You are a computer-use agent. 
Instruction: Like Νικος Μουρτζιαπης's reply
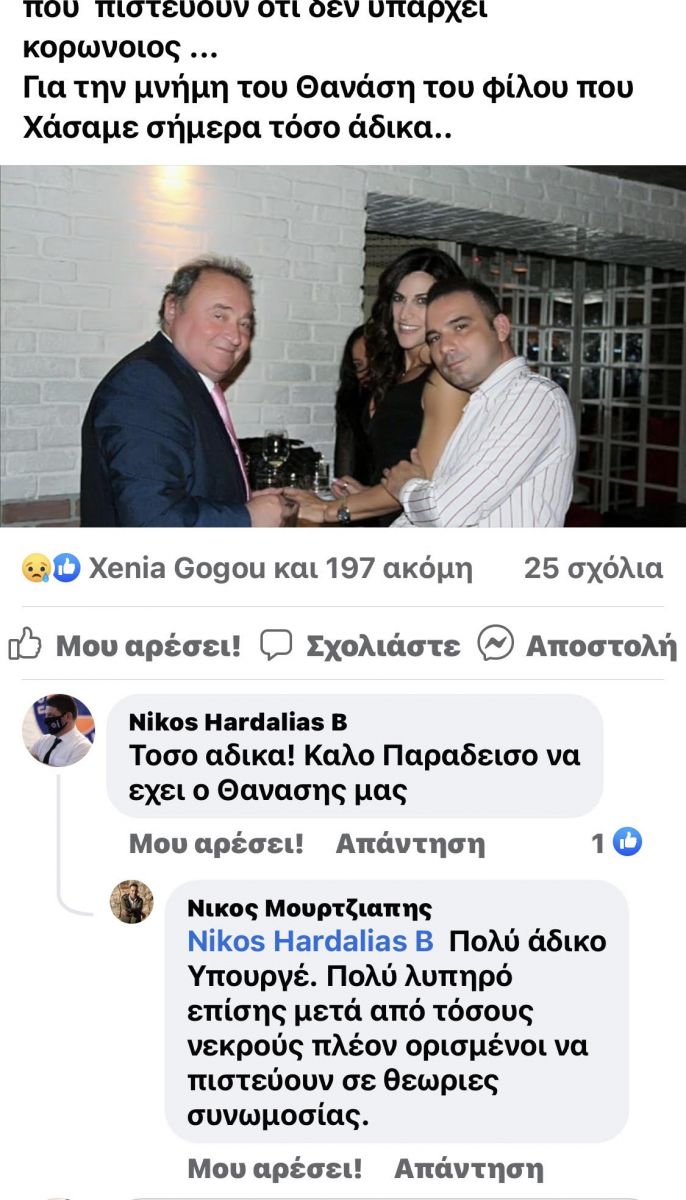pos(275,1168)
